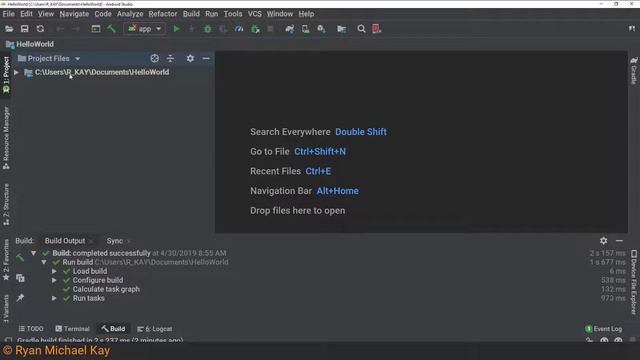Expand the Run tasks node

(54, 298)
